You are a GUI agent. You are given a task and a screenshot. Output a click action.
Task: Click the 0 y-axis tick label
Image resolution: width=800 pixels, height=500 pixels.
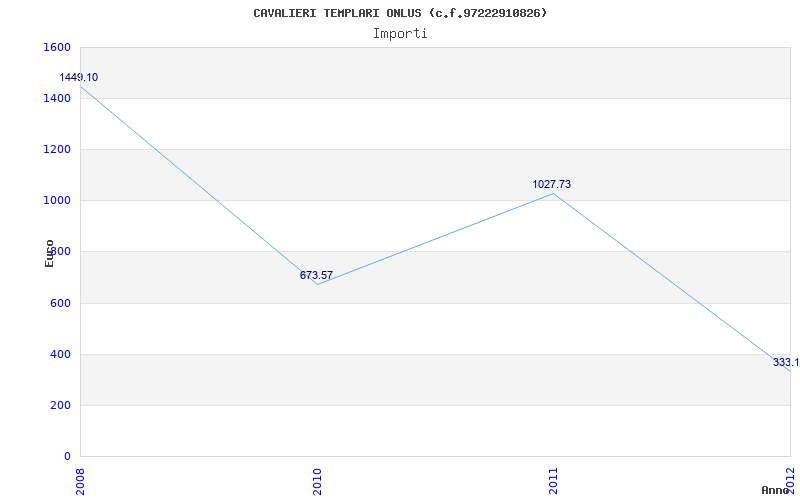[x=67, y=457]
